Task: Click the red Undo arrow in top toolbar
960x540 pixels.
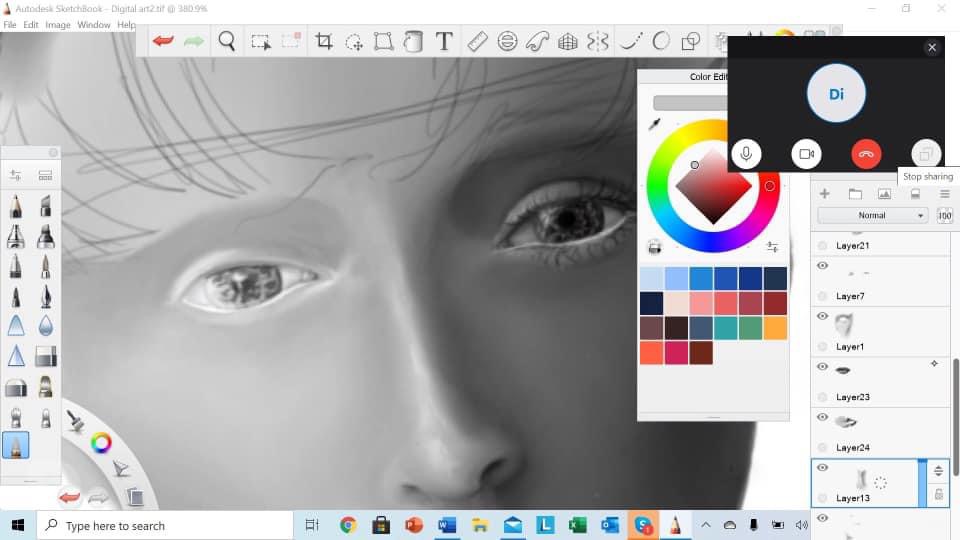Action: (x=163, y=41)
